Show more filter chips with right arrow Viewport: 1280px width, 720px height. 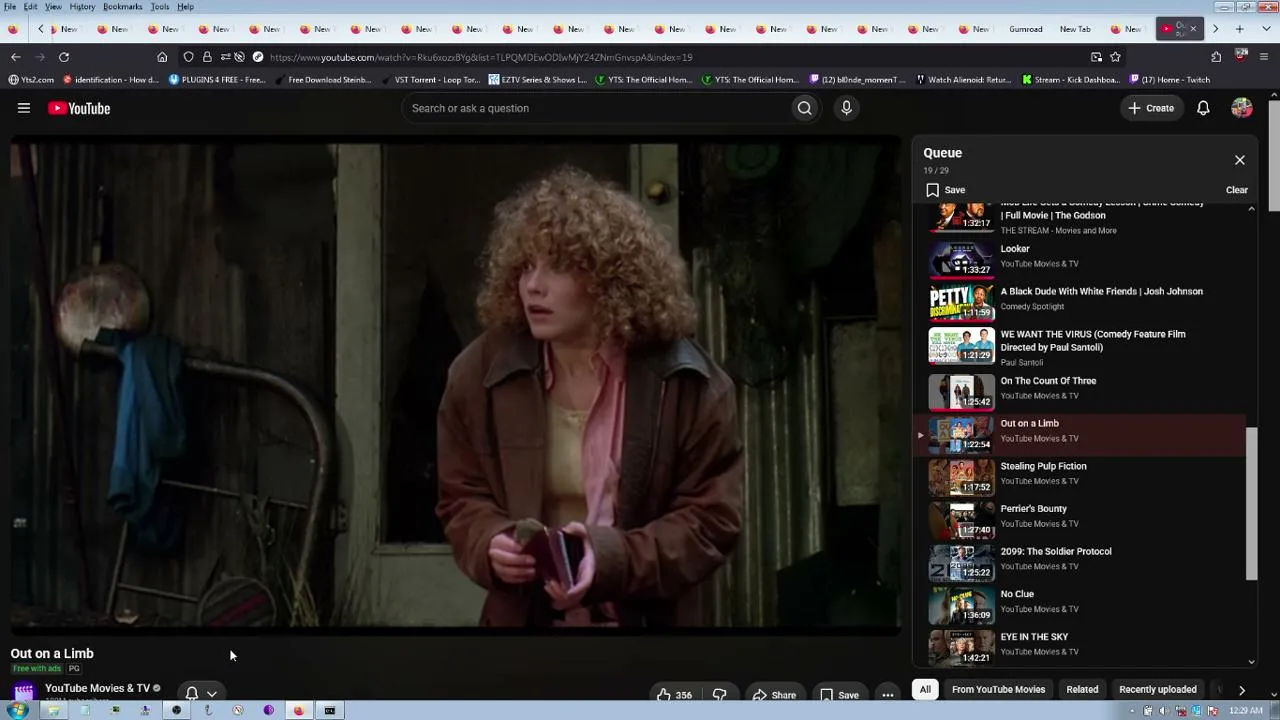(x=1242, y=690)
